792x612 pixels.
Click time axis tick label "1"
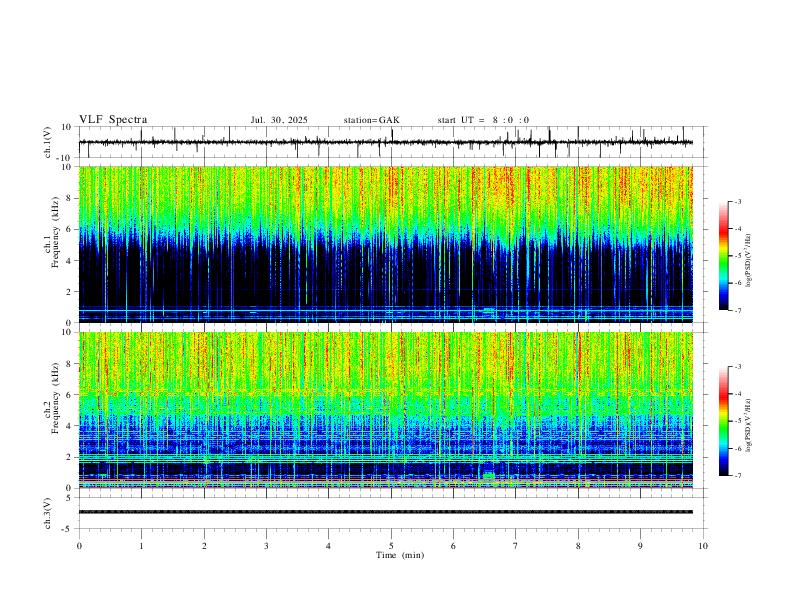(x=141, y=546)
